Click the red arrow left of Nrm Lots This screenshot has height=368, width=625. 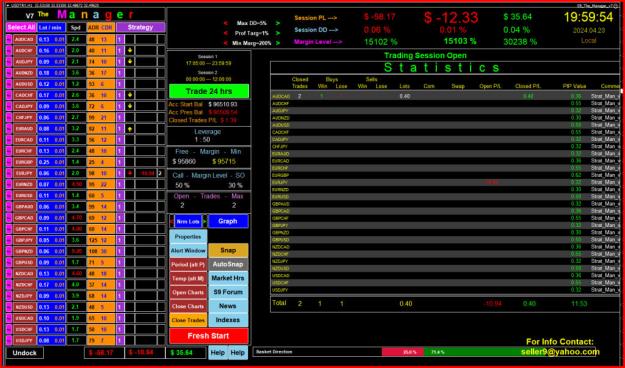click(x=172, y=221)
